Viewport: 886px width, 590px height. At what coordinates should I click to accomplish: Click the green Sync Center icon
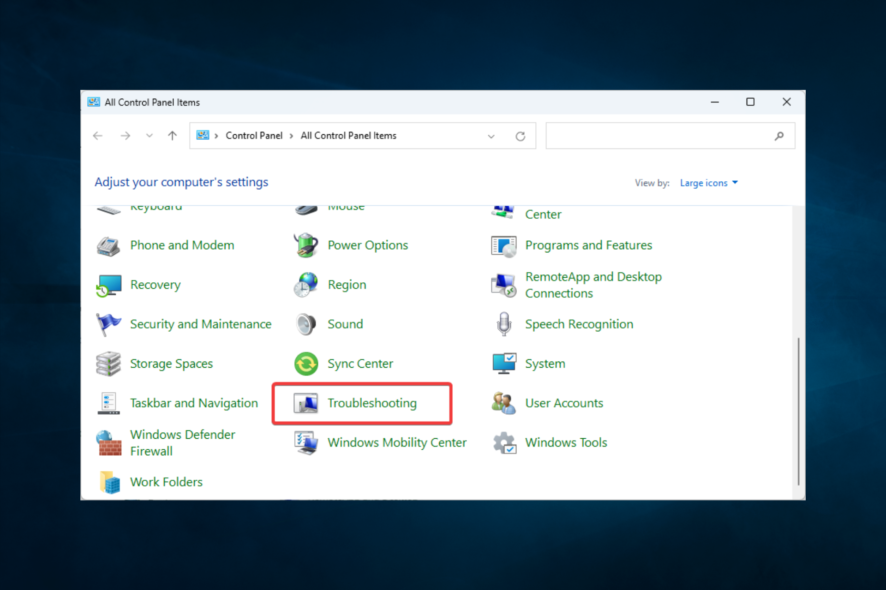pos(306,364)
